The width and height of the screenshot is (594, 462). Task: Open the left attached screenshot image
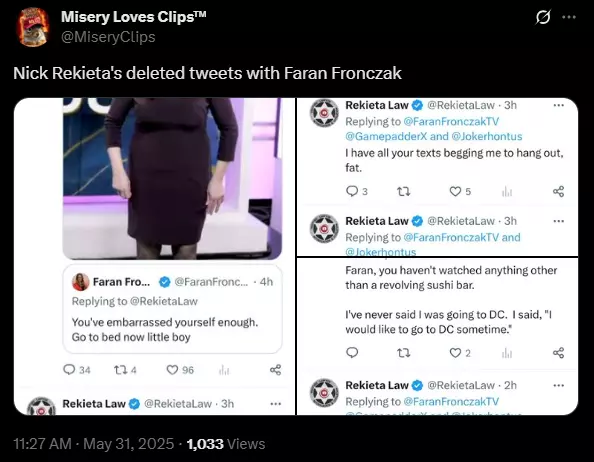tap(154, 256)
